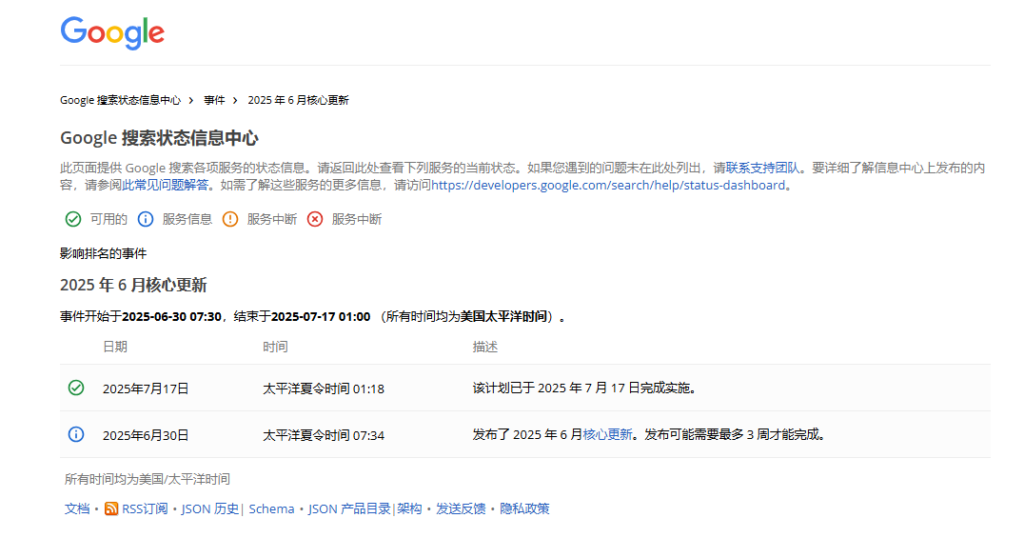1024x558 pixels.
Task: Click the green checkmark 可用的 legend icon
Action: click(x=73, y=219)
